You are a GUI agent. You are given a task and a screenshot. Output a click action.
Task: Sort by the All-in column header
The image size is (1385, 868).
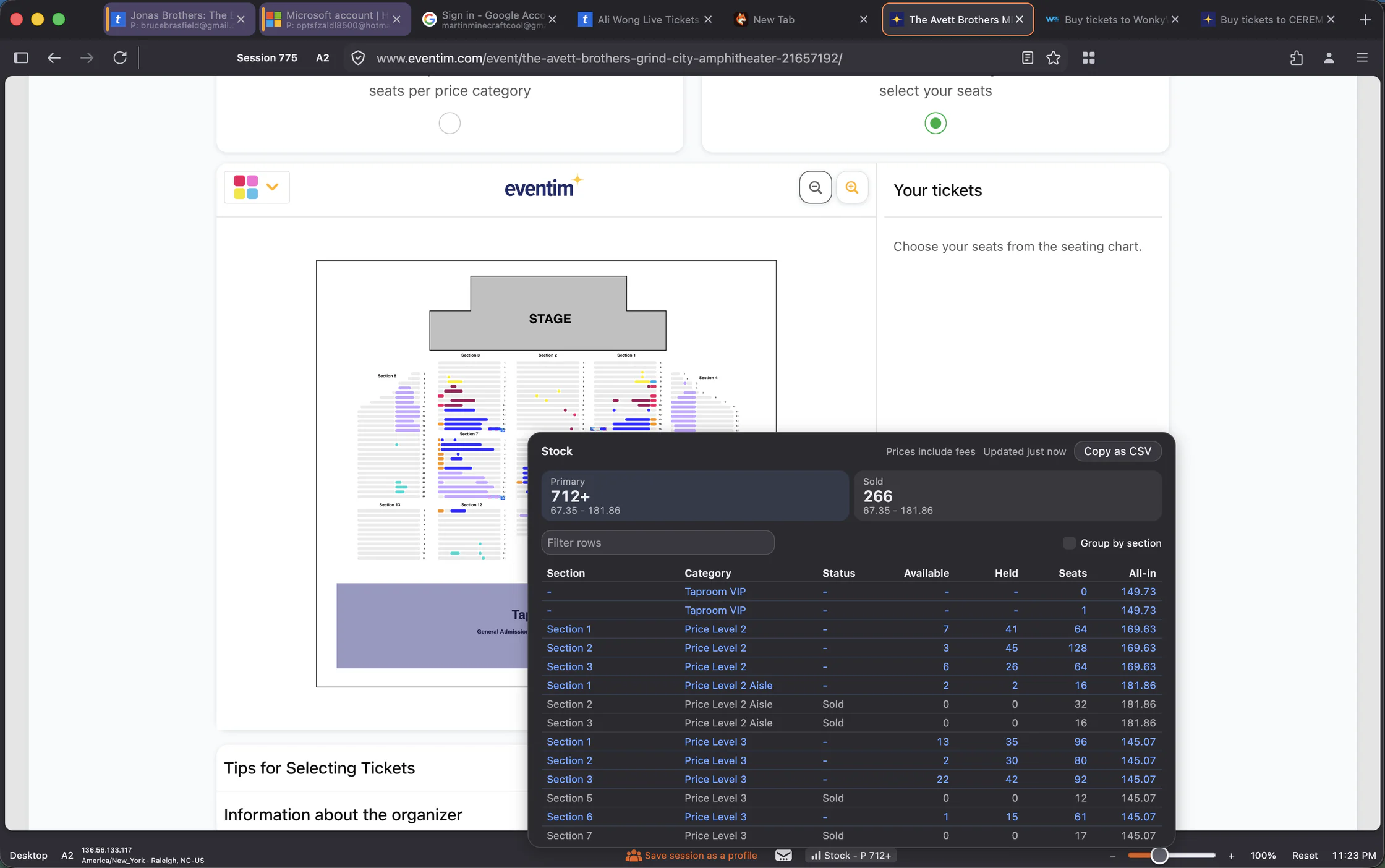(1142, 573)
